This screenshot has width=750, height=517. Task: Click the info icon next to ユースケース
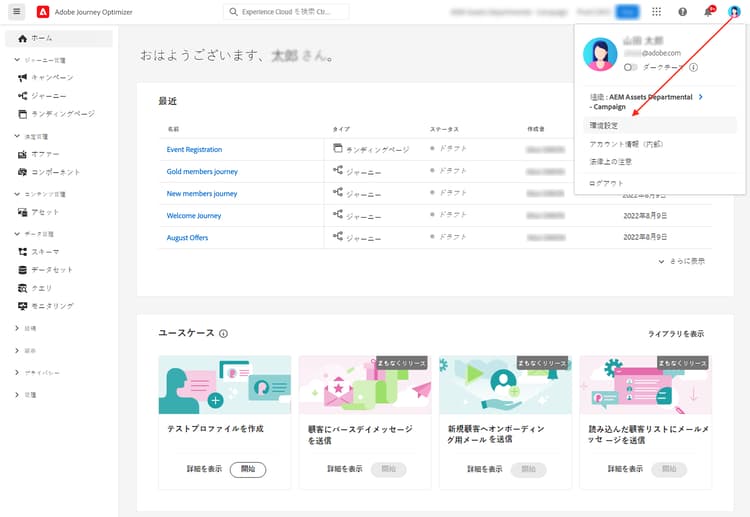[x=223, y=334]
